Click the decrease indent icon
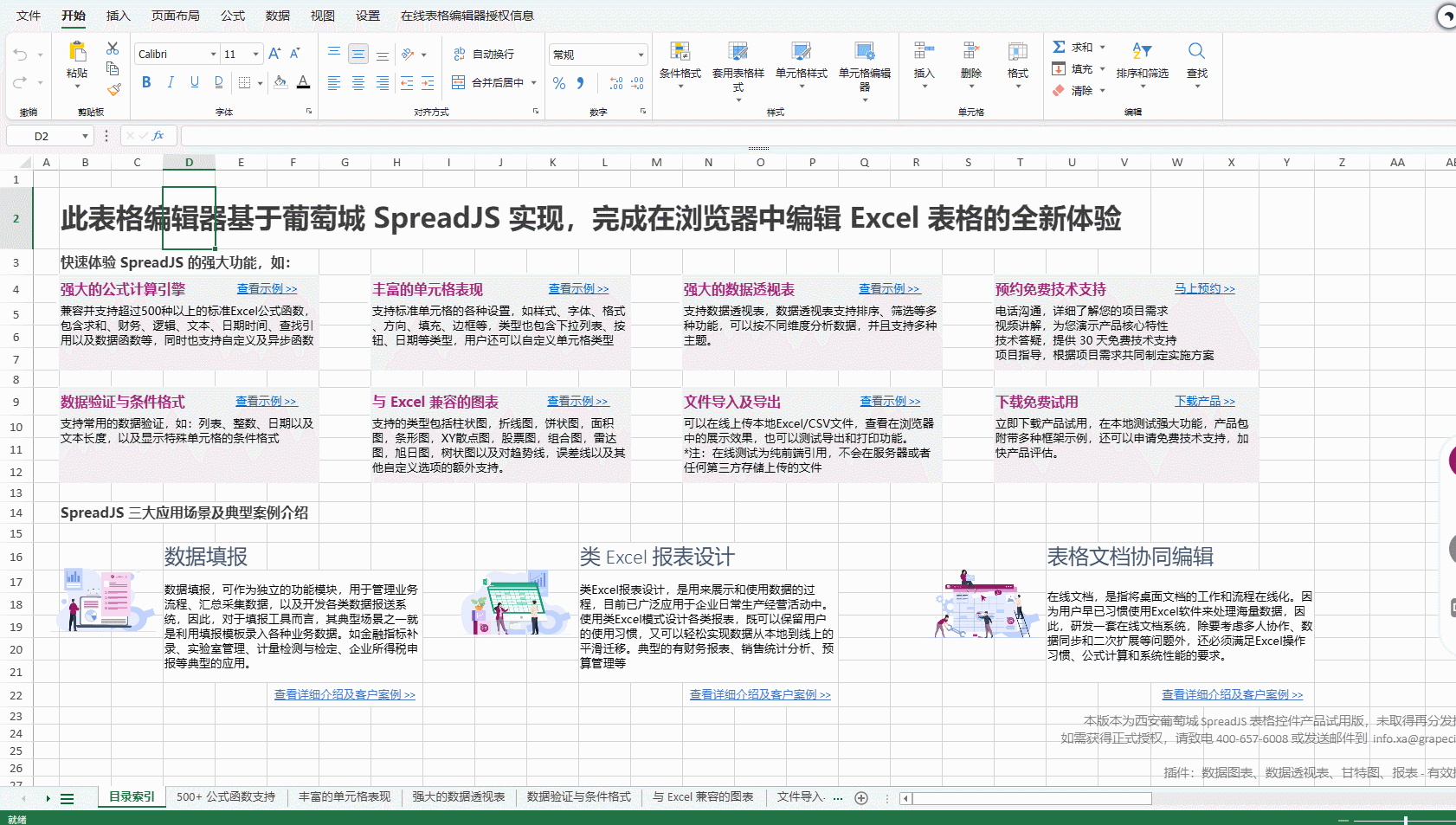This screenshot has height=825, width=1456. point(407,83)
